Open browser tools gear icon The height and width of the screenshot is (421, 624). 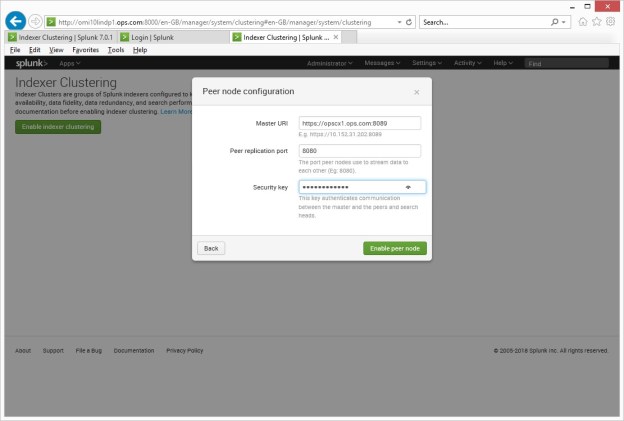(x=610, y=21)
